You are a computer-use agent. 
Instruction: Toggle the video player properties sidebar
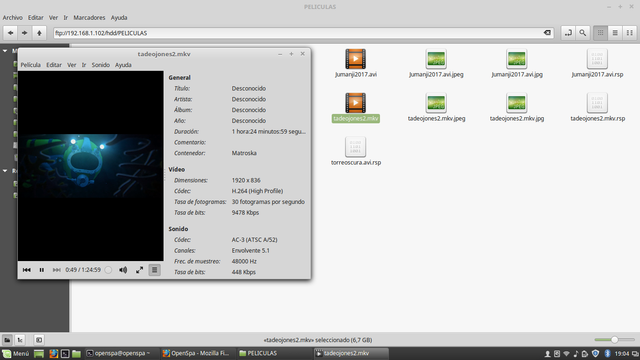click(x=154, y=270)
